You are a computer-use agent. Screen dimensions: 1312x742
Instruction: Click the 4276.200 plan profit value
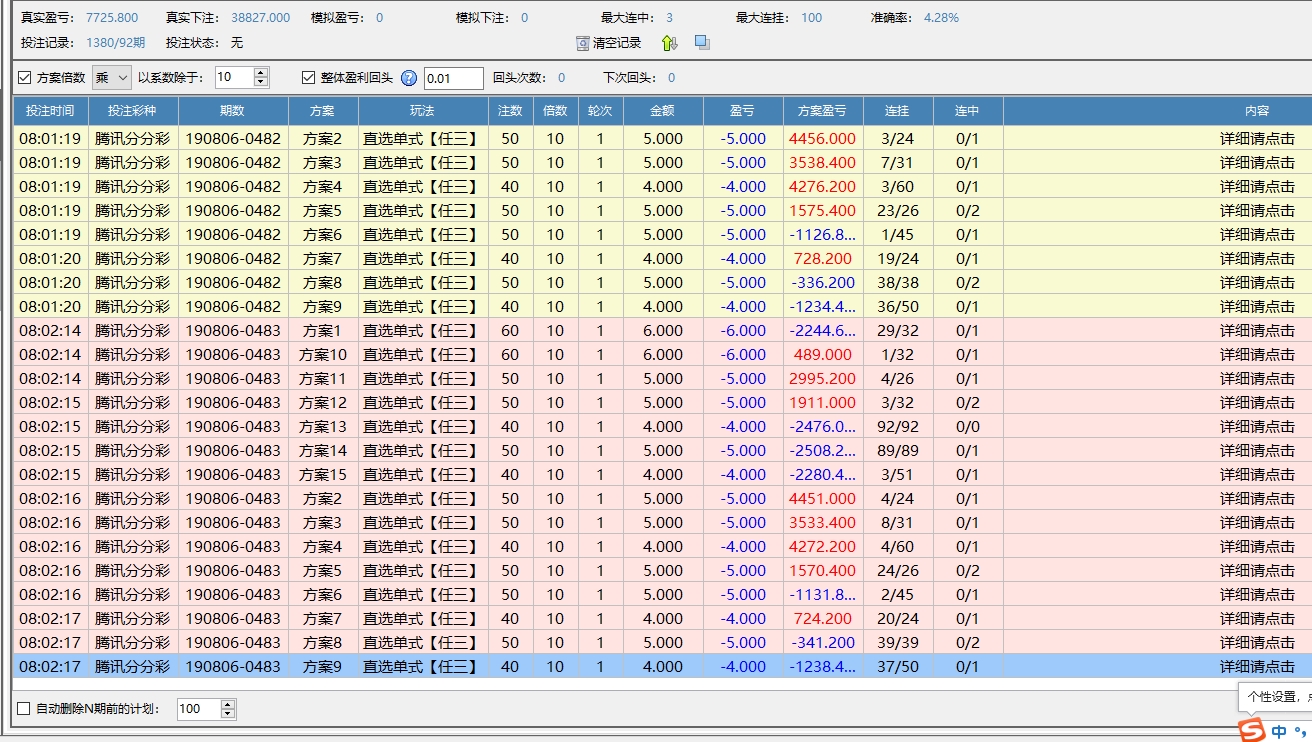[x=823, y=187]
